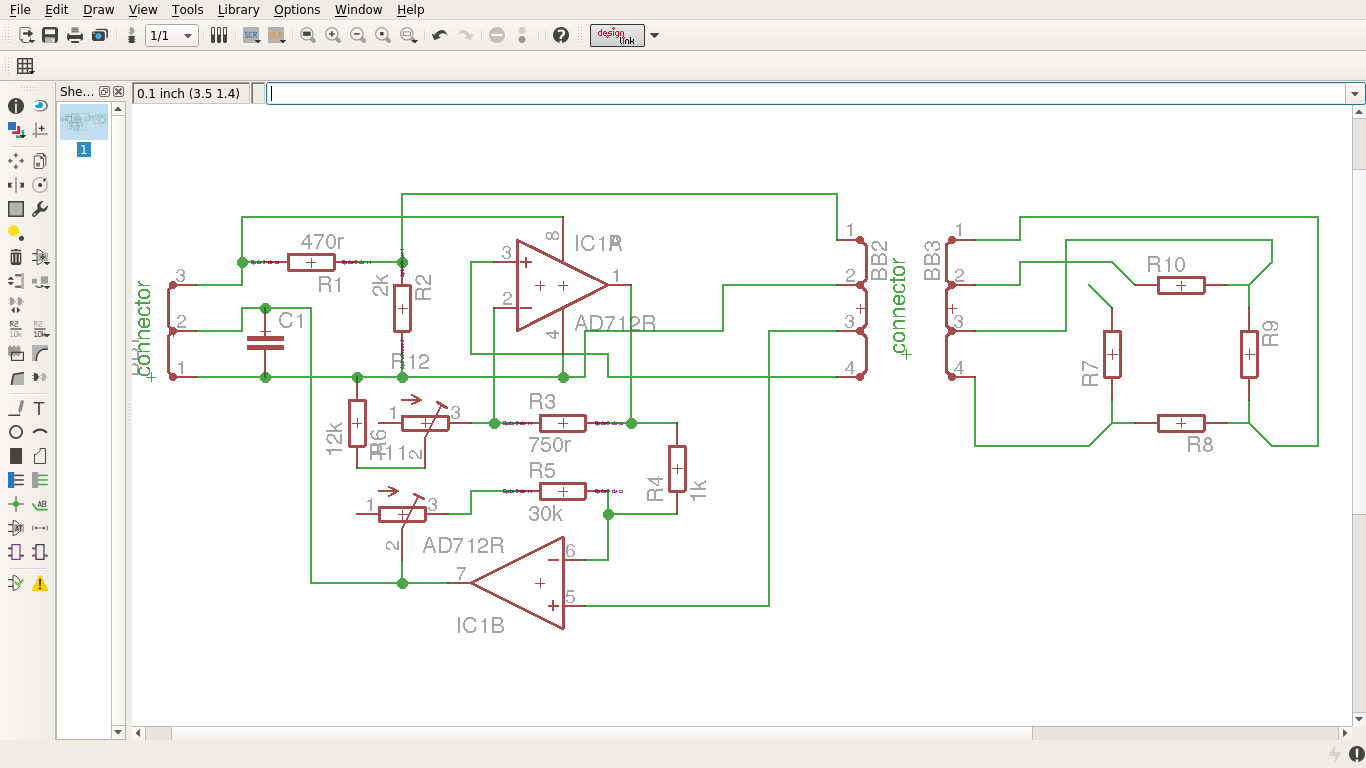Float the Sheets panel
The height and width of the screenshot is (768, 1366).
point(104,91)
